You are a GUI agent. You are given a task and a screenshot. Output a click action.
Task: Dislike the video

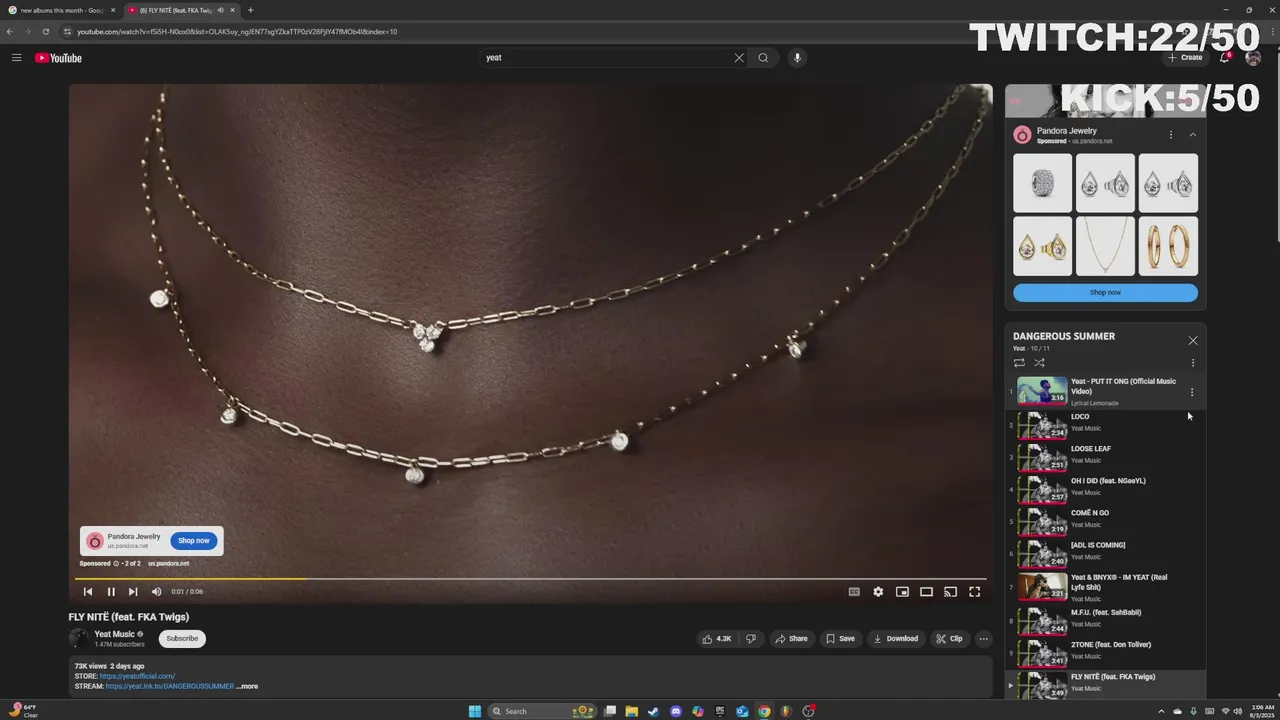pos(751,638)
